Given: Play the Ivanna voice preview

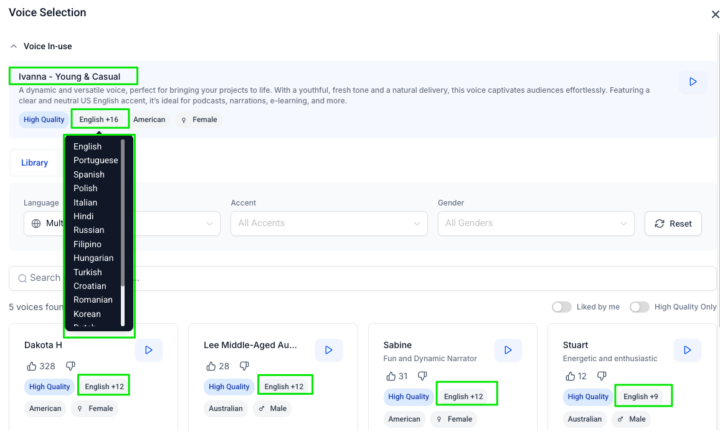Looking at the screenshot, I should [x=691, y=82].
